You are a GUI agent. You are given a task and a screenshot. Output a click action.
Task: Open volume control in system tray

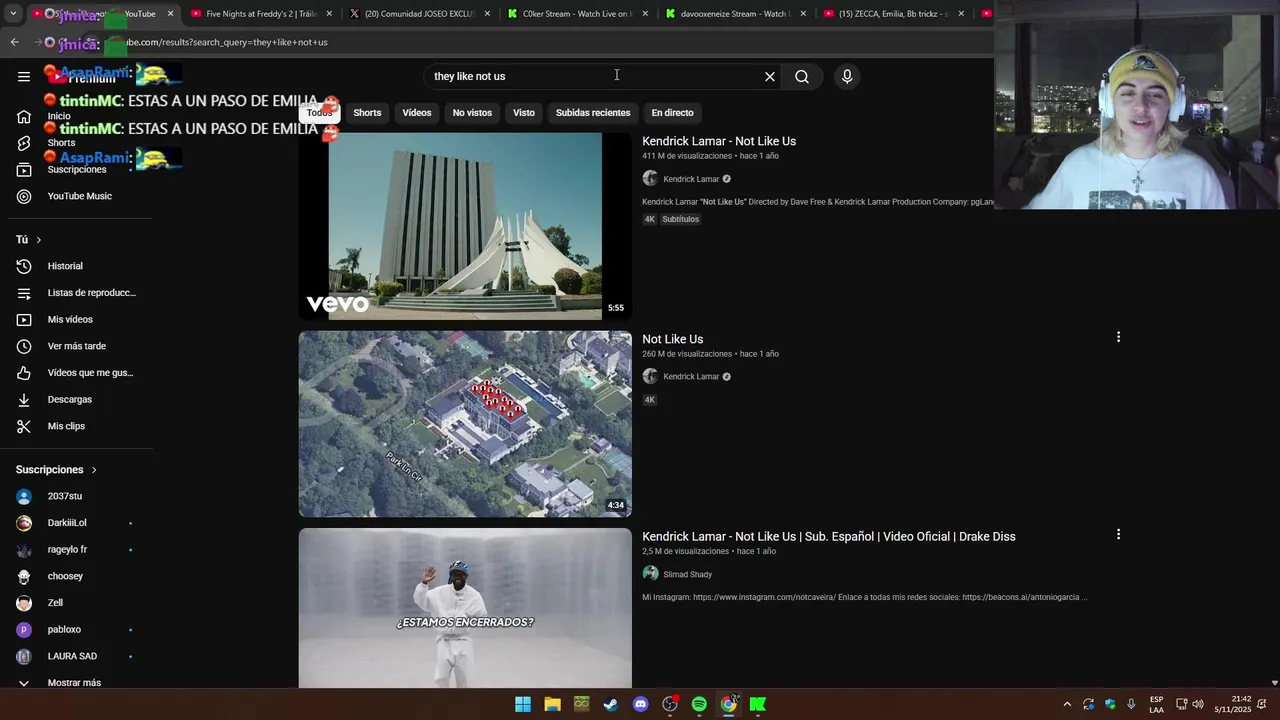coord(1198,704)
